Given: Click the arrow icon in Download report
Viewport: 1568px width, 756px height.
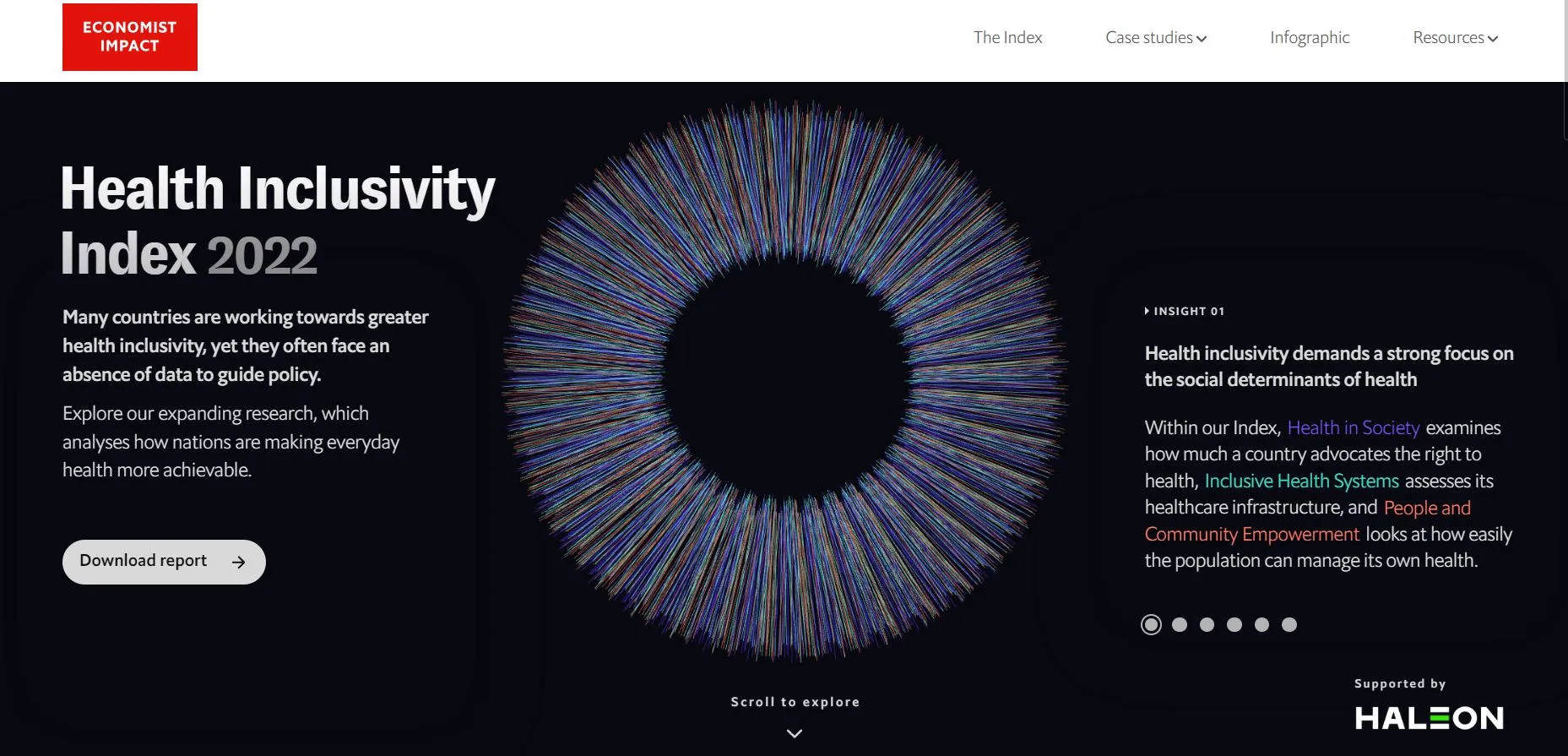Looking at the screenshot, I should (x=239, y=563).
